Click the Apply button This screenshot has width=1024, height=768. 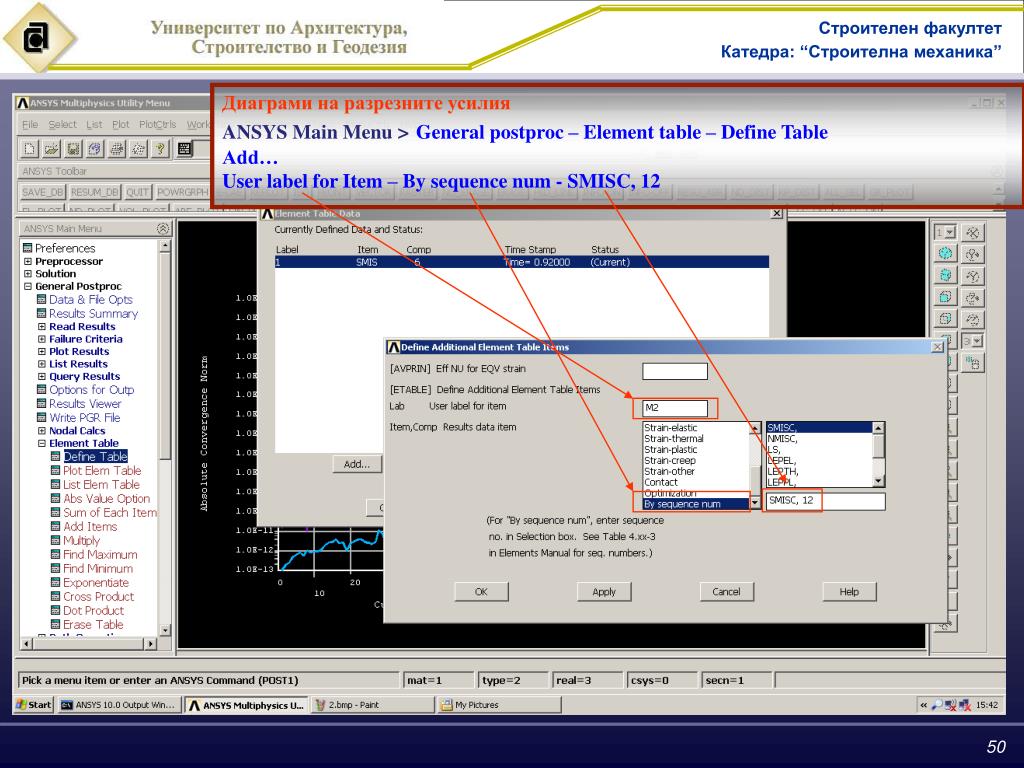(x=603, y=592)
